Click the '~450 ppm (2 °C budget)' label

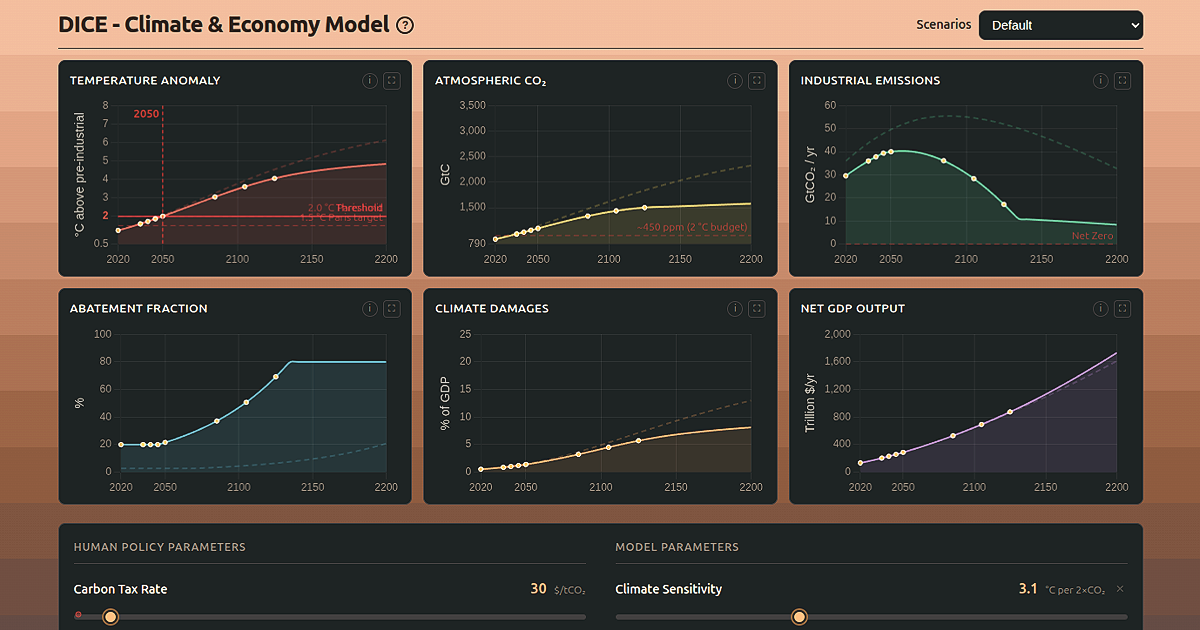pos(692,228)
